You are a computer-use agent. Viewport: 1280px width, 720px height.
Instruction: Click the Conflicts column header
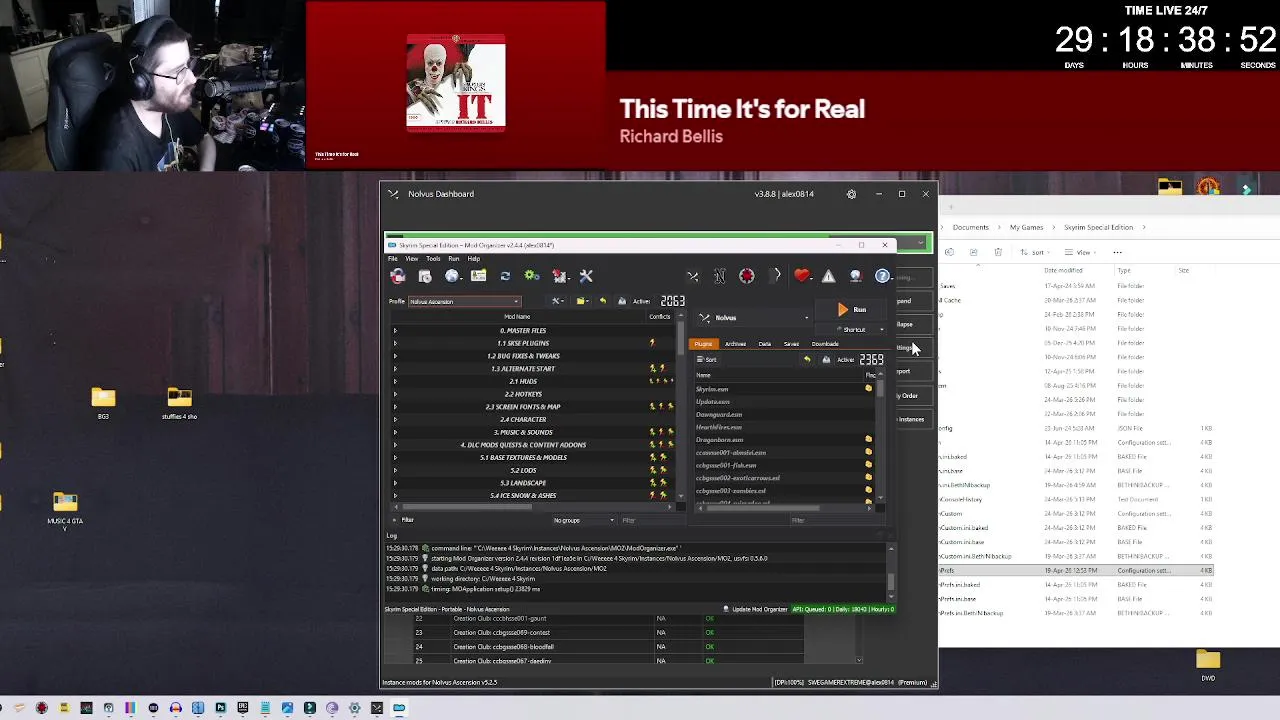click(660, 317)
